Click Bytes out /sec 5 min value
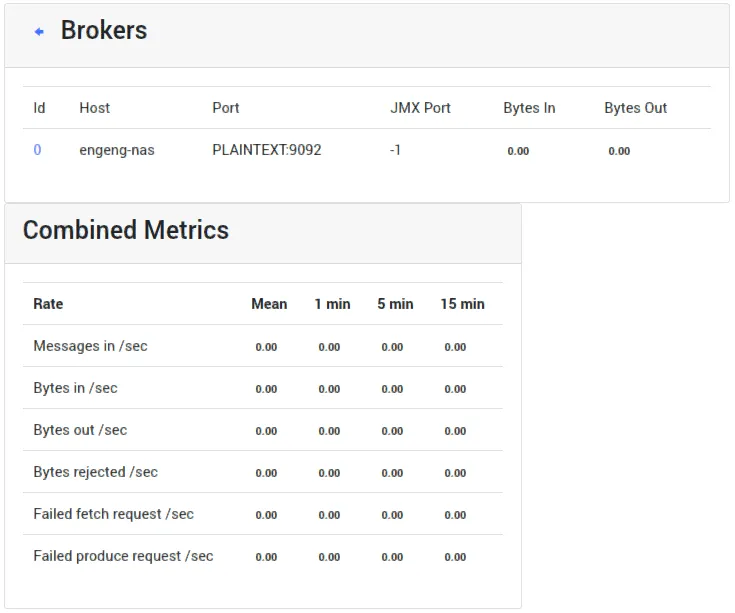Image resolution: width=735 pixels, height=613 pixels. pos(392,431)
